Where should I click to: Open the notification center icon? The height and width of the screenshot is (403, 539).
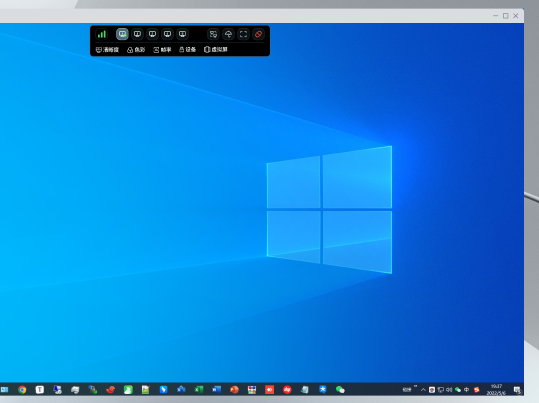(x=517, y=390)
